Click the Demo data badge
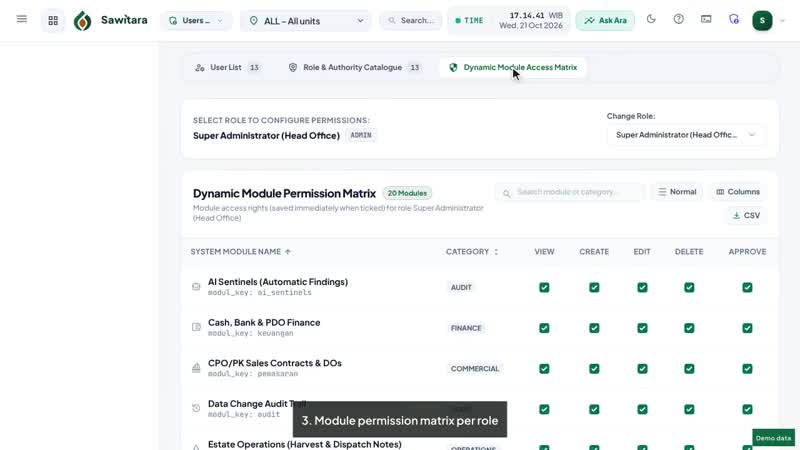The width and height of the screenshot is (800, 450). click(x=773, y=438)
